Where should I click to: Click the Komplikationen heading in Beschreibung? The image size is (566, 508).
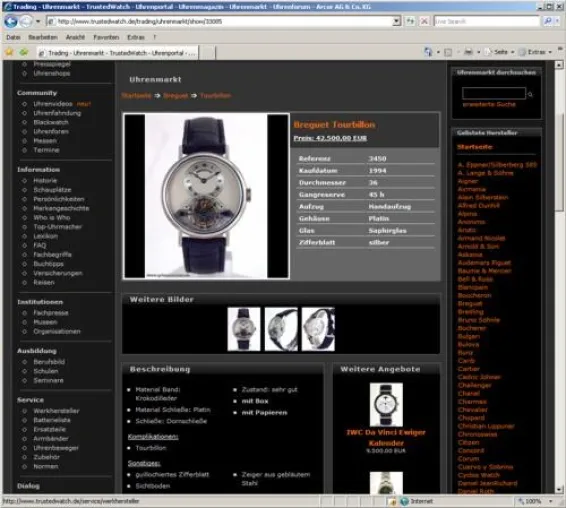[x=153, y=437]
